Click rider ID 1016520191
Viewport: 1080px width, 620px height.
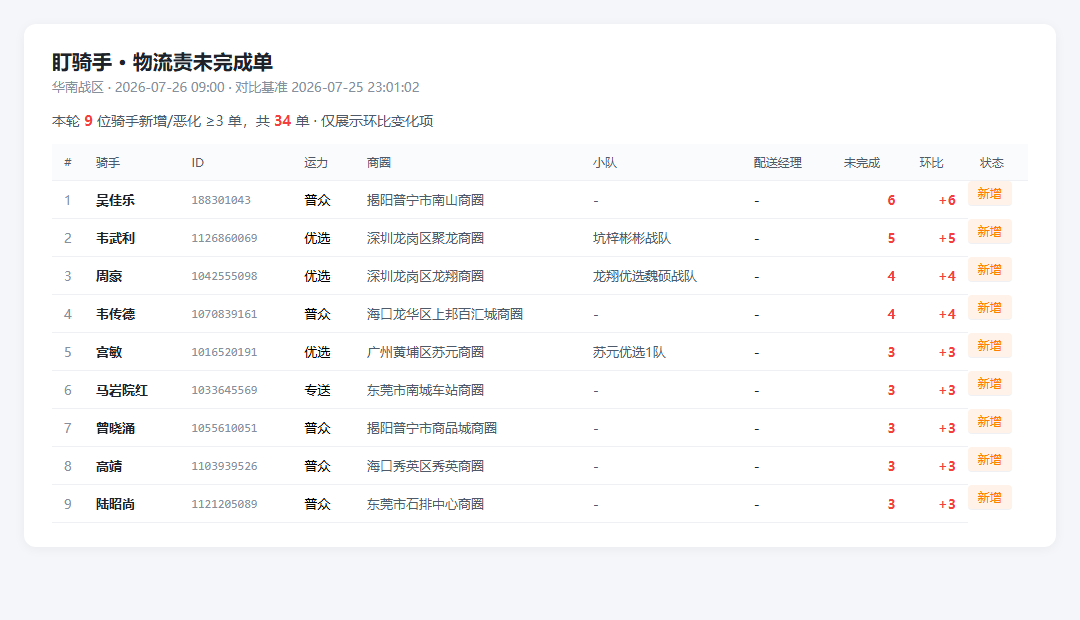(x=225, y=352)
